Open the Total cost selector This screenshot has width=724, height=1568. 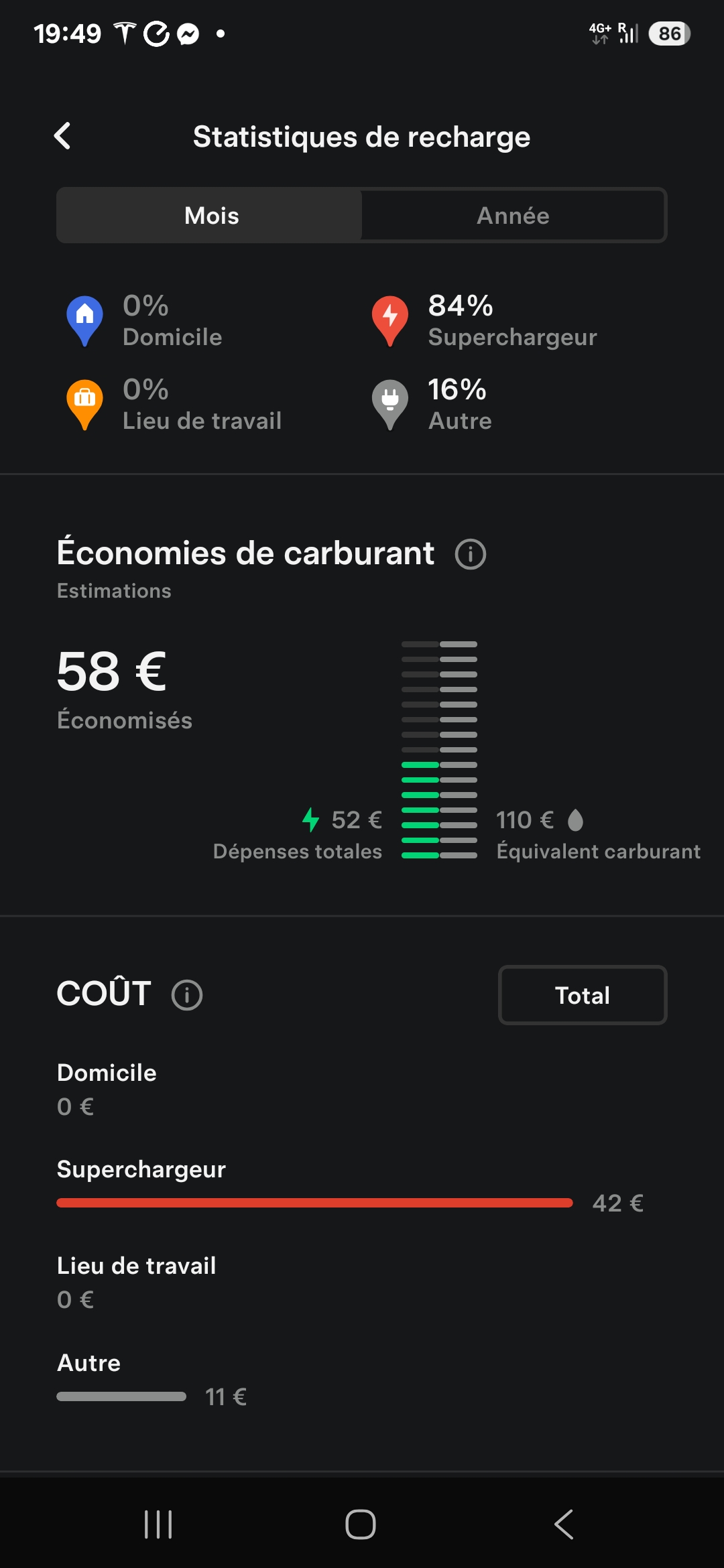(x=583, y=995)
